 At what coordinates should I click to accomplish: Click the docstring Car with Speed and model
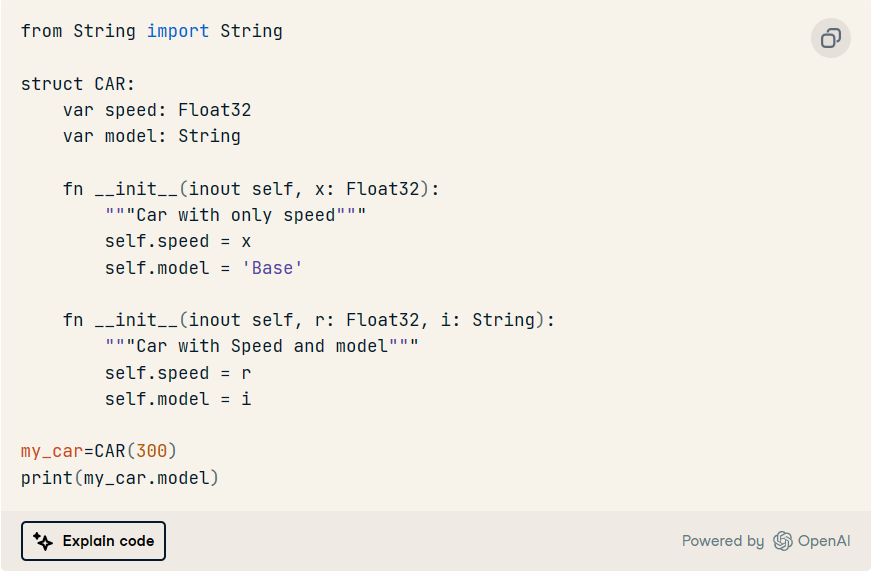pyautogui.click(x=262, y=346)
